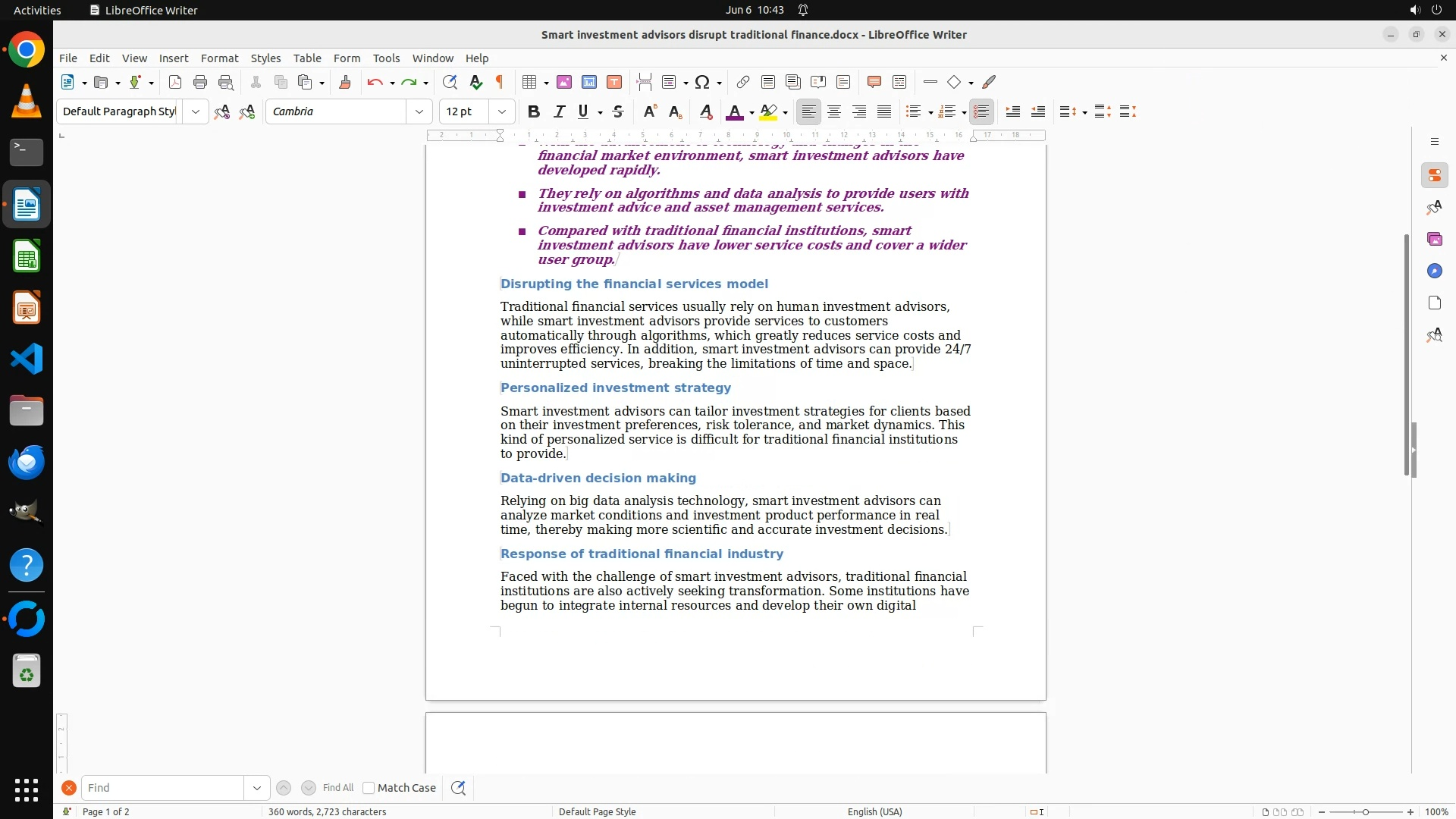Click inside the Find text field
The image size is (1456, 819).
point(162,788)
